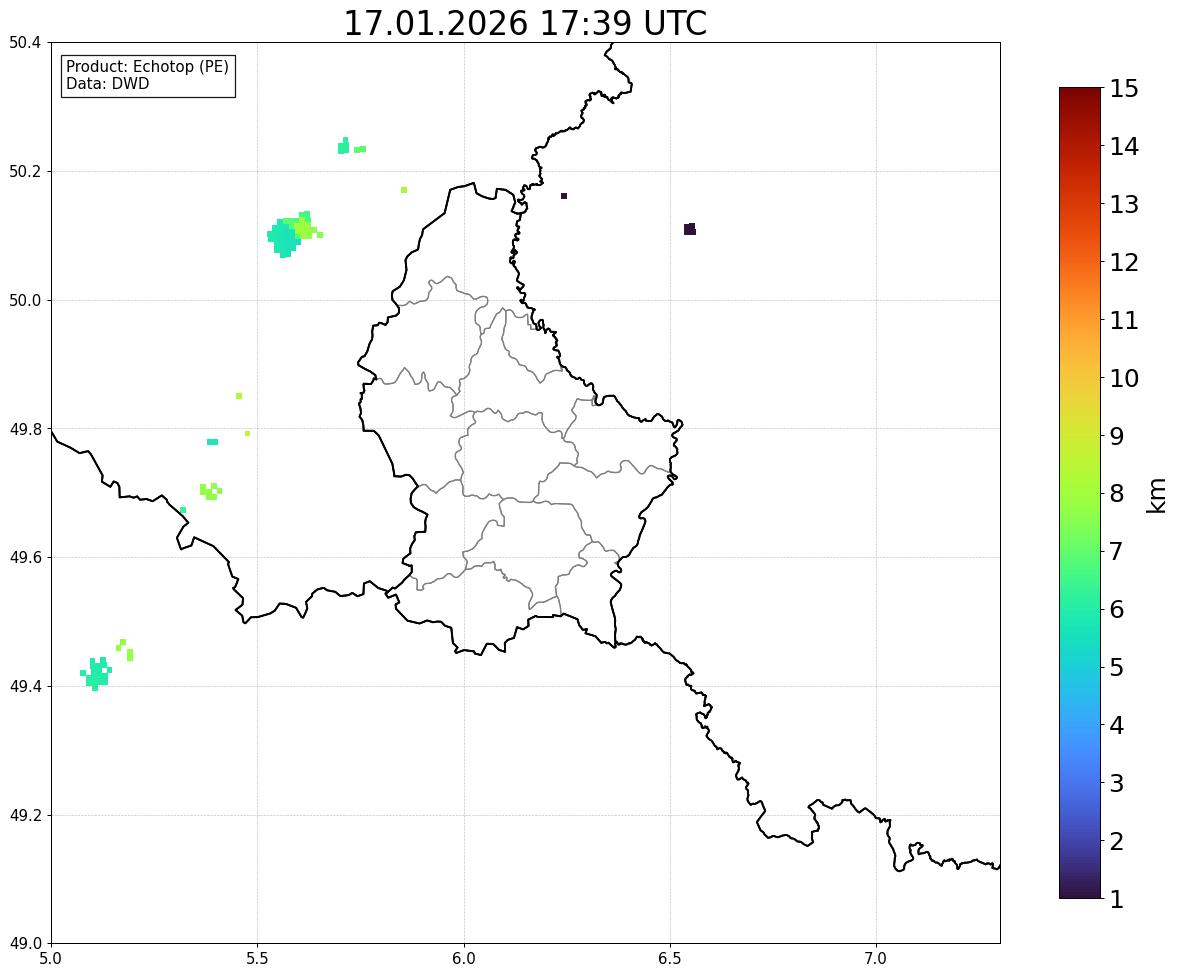
Task: Click the y-axis latitude label '49.8'
Action: [x=25, y=429]
